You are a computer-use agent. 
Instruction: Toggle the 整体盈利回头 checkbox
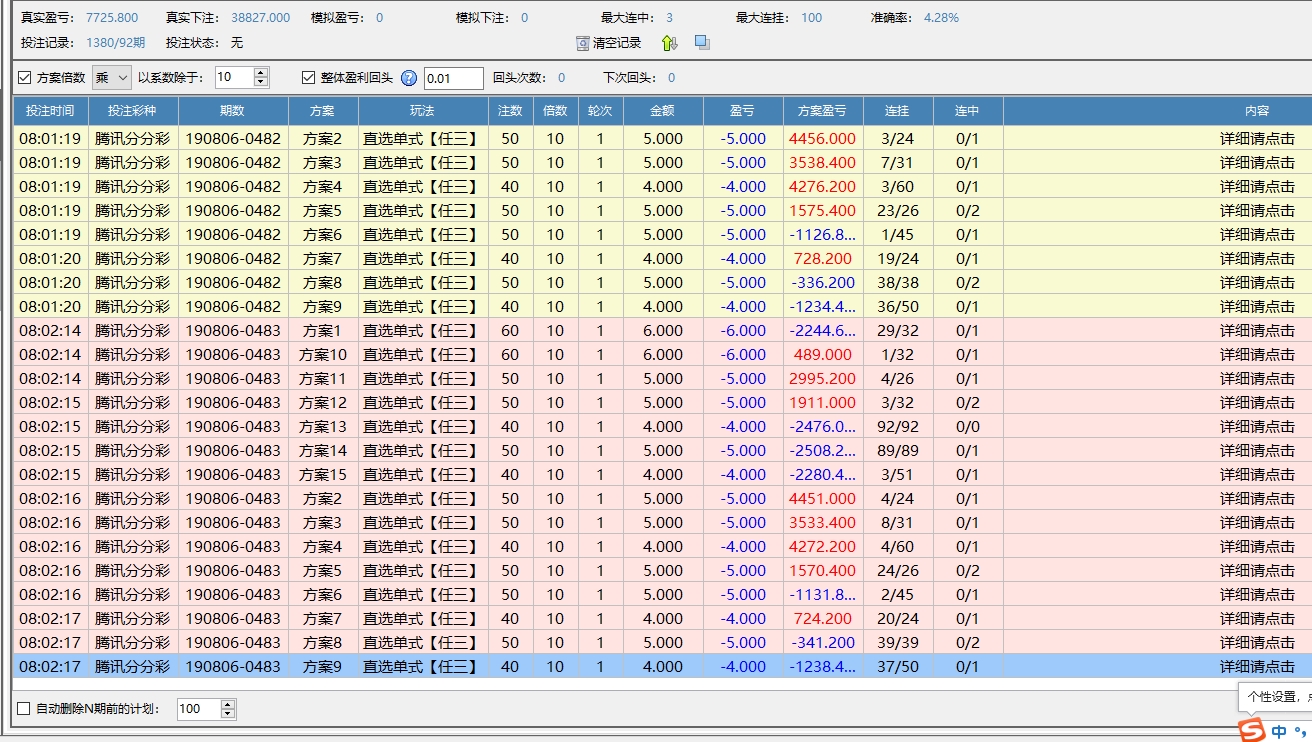click(309, 77)
